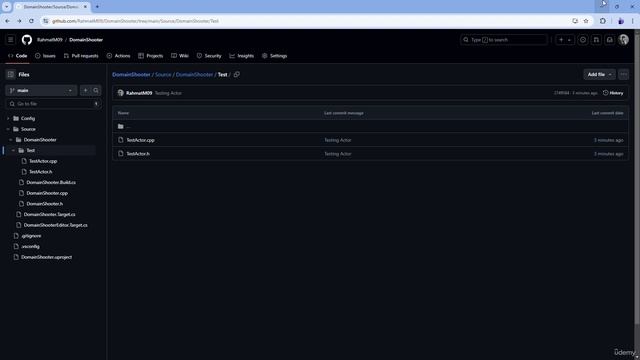Open the GitHub hamburger navigation menu

11,40
